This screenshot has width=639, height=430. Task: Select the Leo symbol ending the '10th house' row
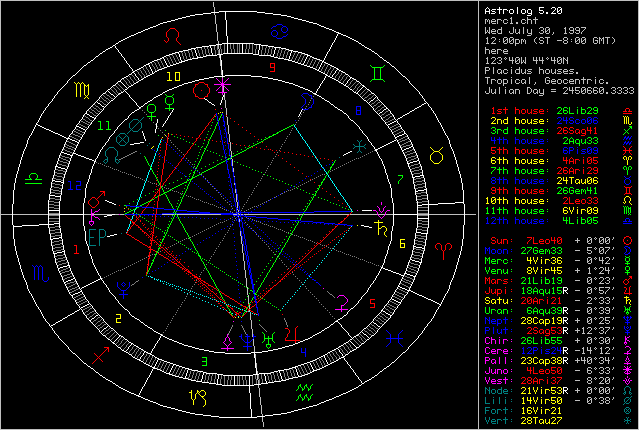click(x=628, y=201)
